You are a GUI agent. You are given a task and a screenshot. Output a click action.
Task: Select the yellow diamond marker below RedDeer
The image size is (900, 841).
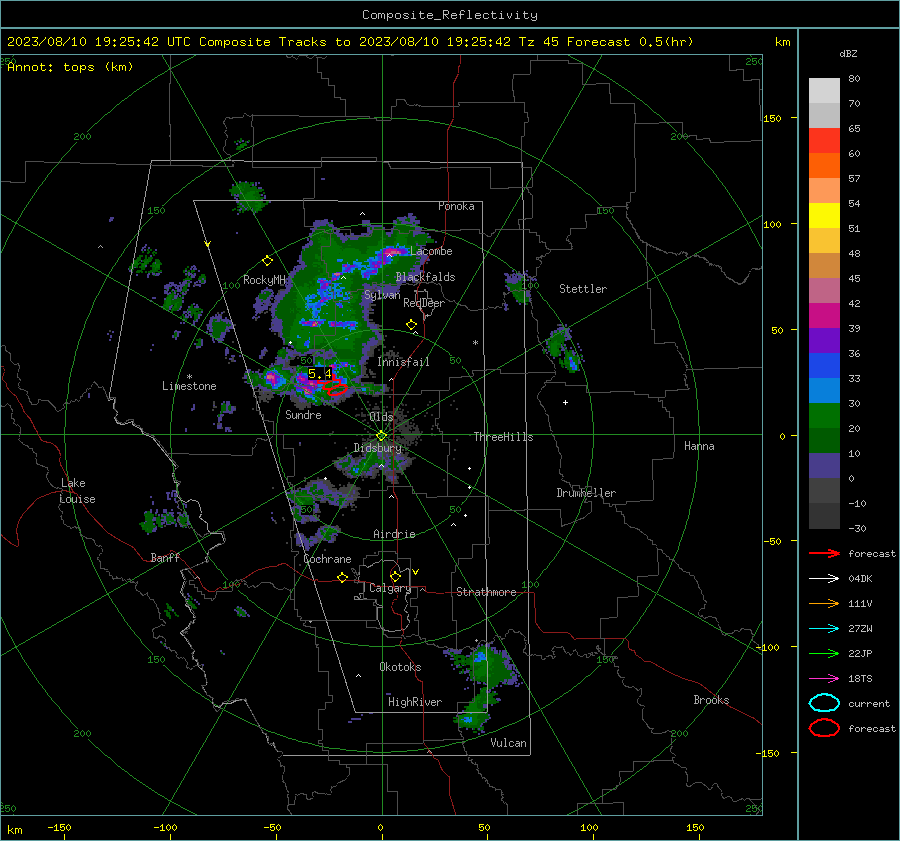pyautogui.click(x=411, y=325)
